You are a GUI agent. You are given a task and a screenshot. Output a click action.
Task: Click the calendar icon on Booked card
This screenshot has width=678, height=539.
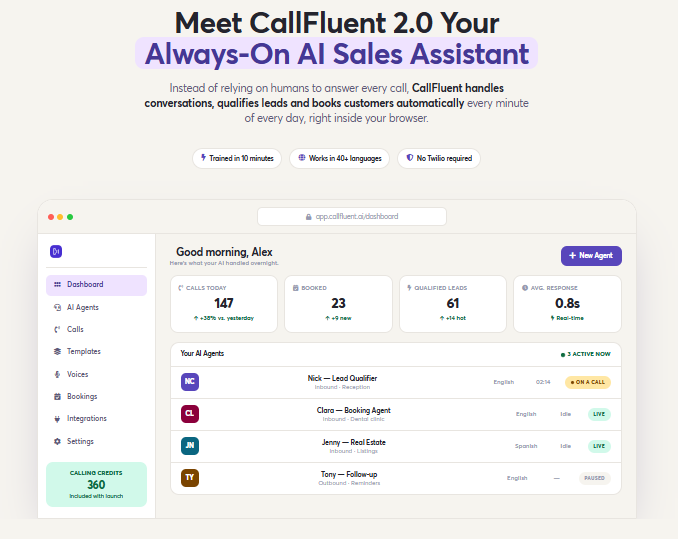click(x=296, y=288)
